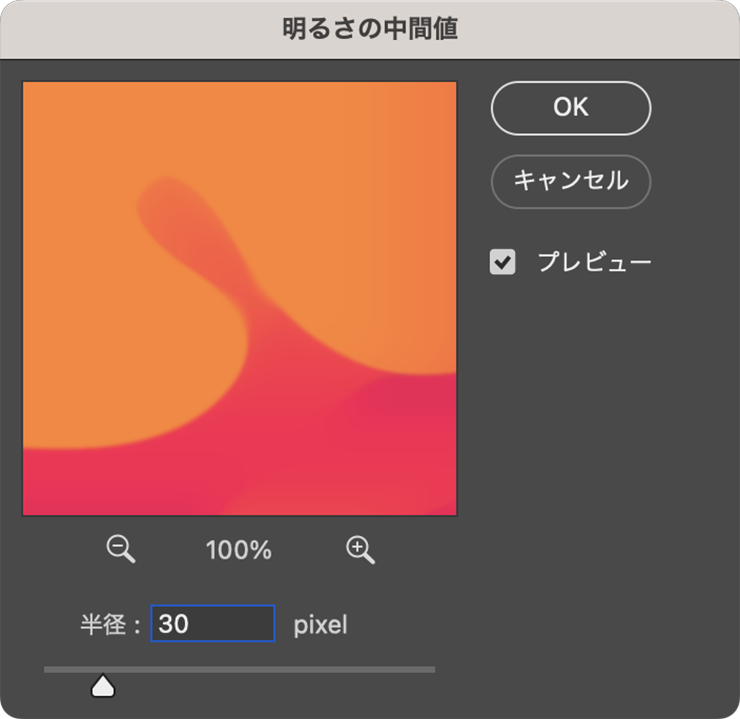Click the pink region in preview image
This screenshot has width=740, height=719.
150,480
